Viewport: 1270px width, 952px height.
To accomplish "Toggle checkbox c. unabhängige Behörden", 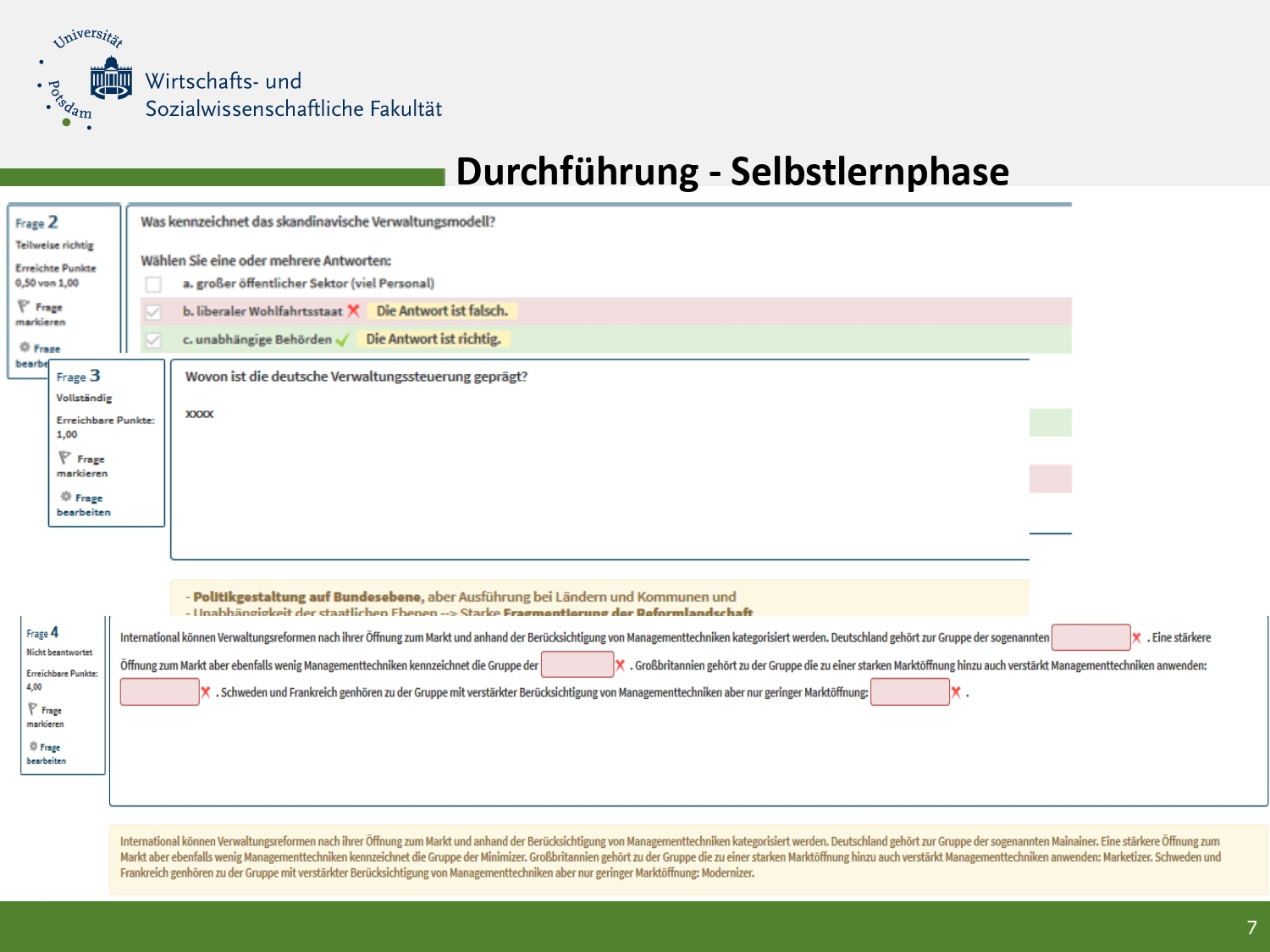I will pyautogui.click(x=153, y=339).
